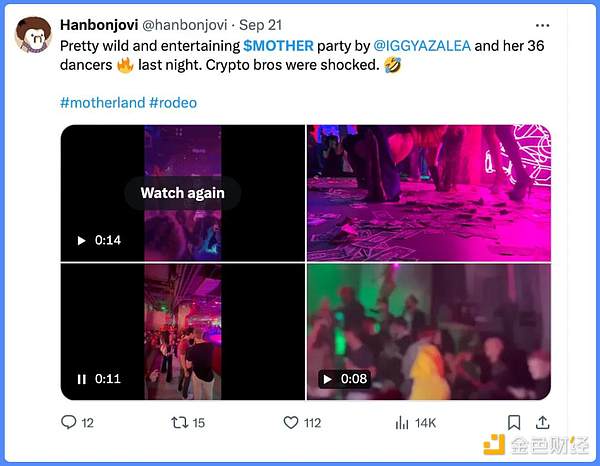Bookmark this post
600x466 pixels.
pos(514,423)
